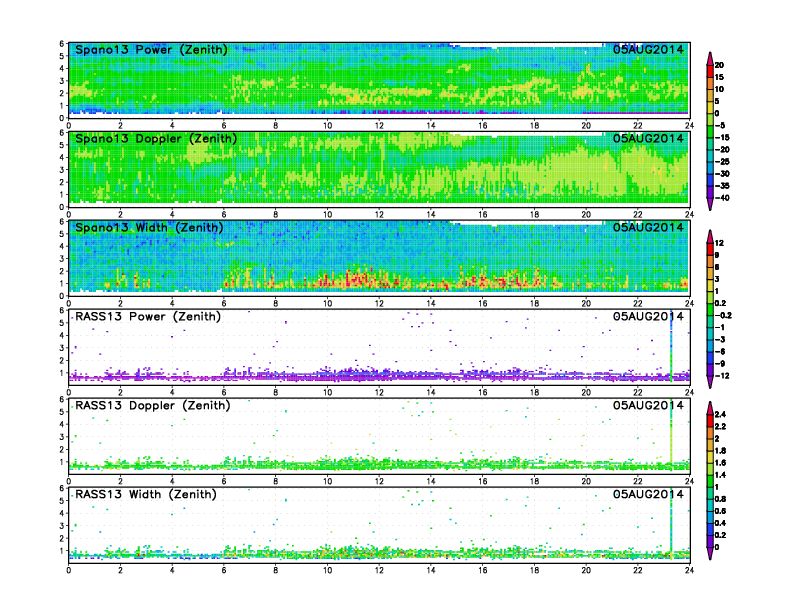Image resolution: width=792 pixels, height=612 pixels.
Task: Click 05AUG2014 date in Spano13 Doppler panel
Action: point(648,138)
